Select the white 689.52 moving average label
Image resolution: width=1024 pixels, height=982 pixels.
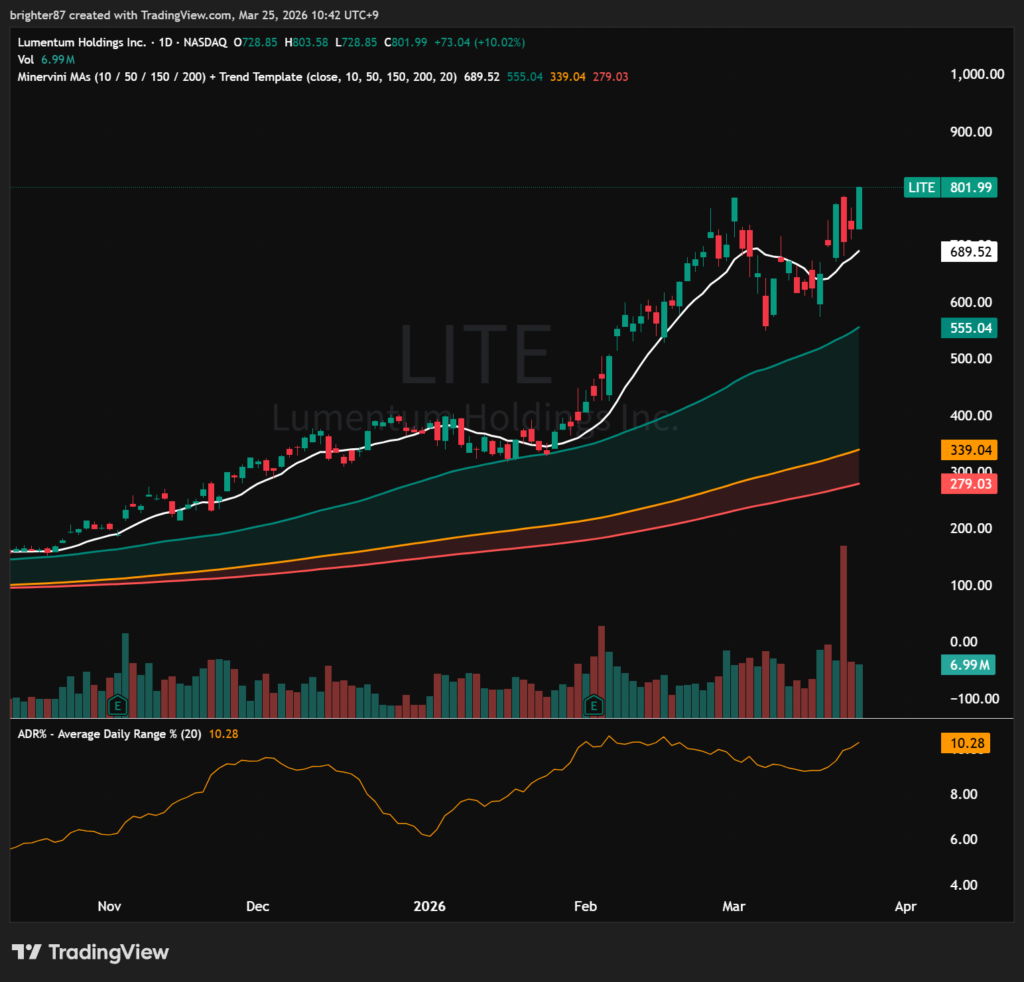pyautogui.click(x=969, y=252)
